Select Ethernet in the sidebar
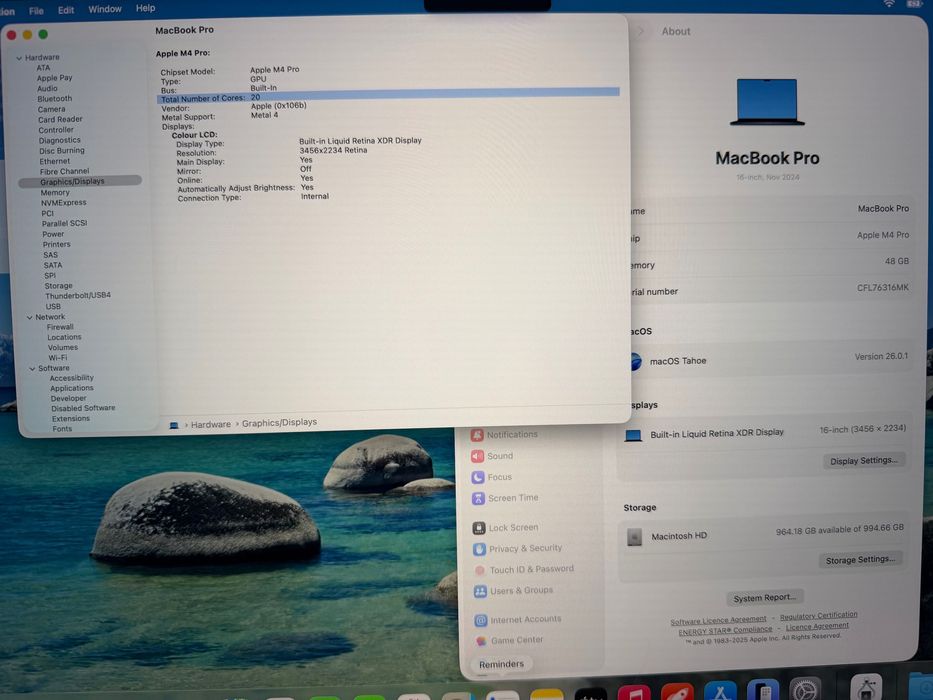Image resolution: width=933 pixels, height=700 pixels. [55, 161]
